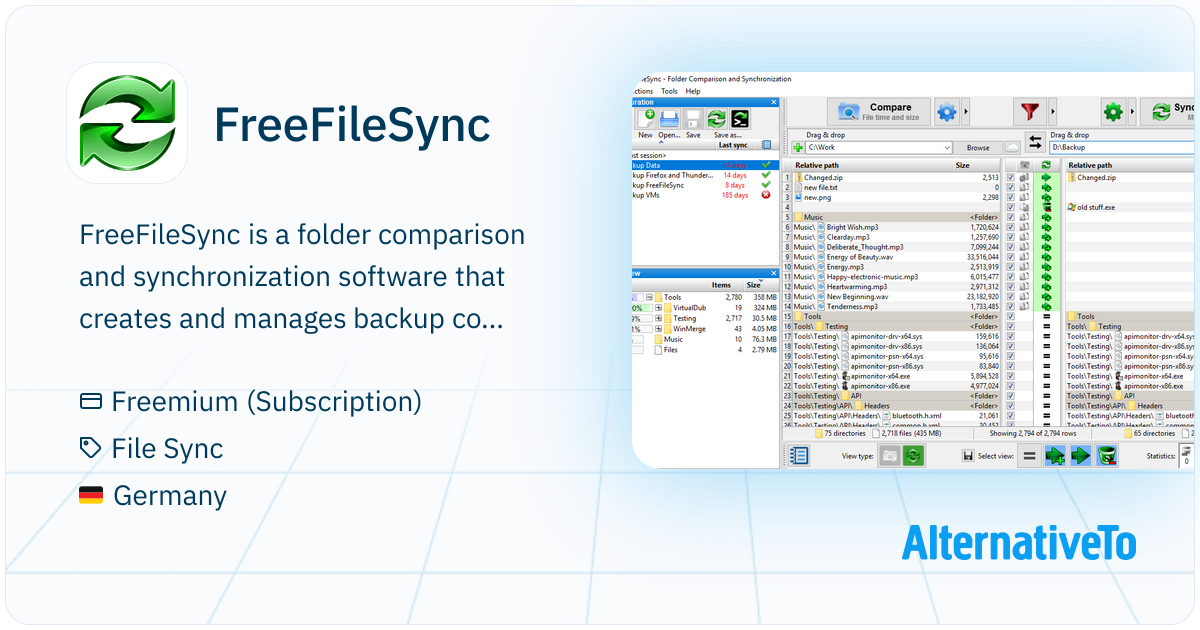The width and height of the screenshot is (1200, 630).
Task: Select the Backup VMs configuration
Action: (705, 195)
